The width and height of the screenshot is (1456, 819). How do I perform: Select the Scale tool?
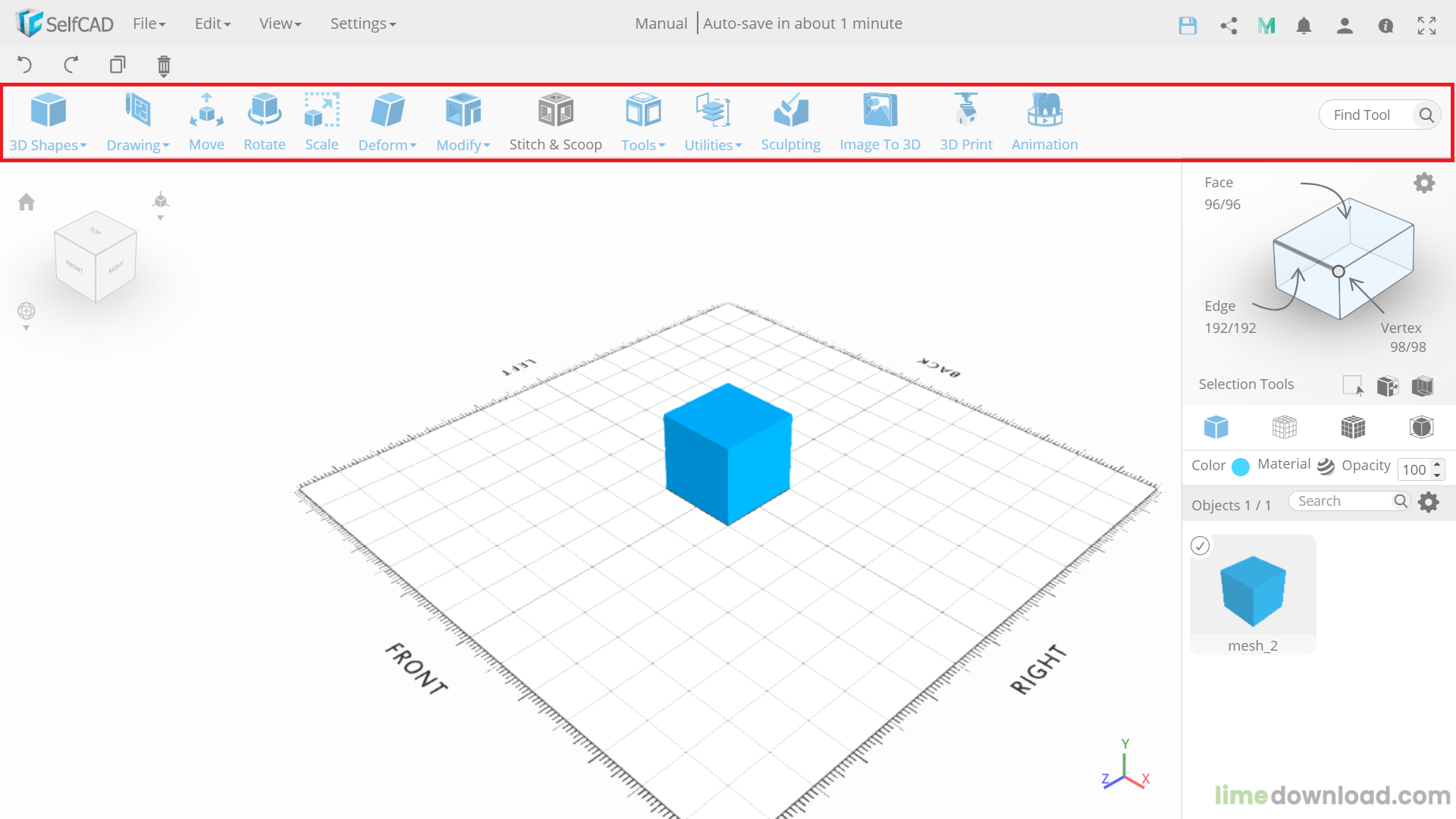coord(322,122)
